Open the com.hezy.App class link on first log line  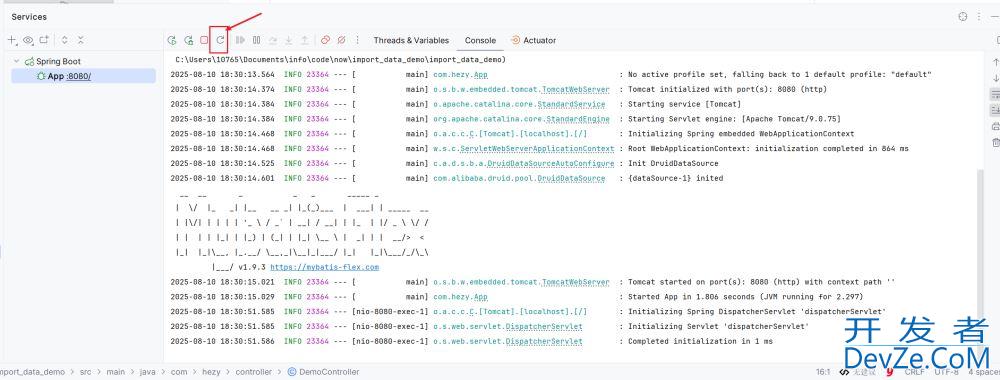pyautogui.click(x=460, y=75)
